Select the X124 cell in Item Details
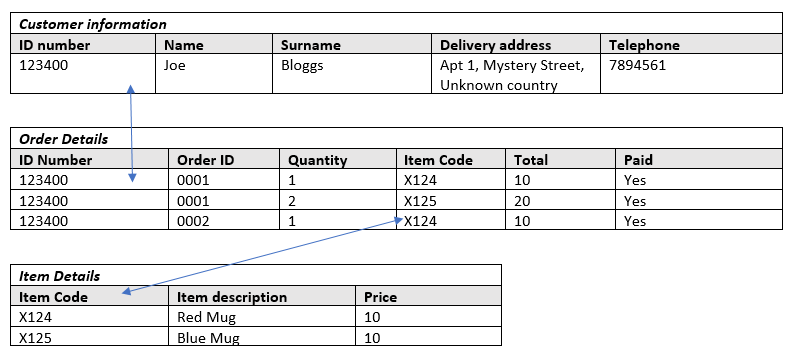The width and height of the screenshot is (807, 361). pos(90,316)
